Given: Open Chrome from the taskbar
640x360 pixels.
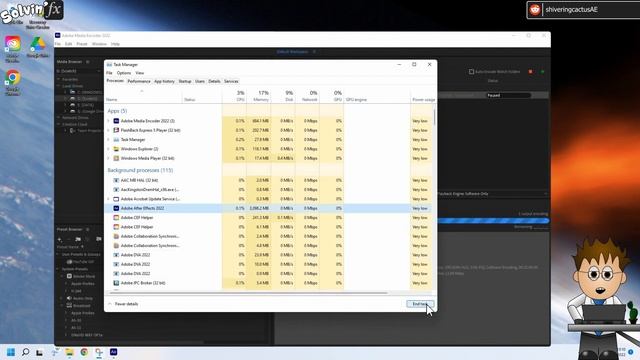Looking at the screenshot, I should 84,352.
